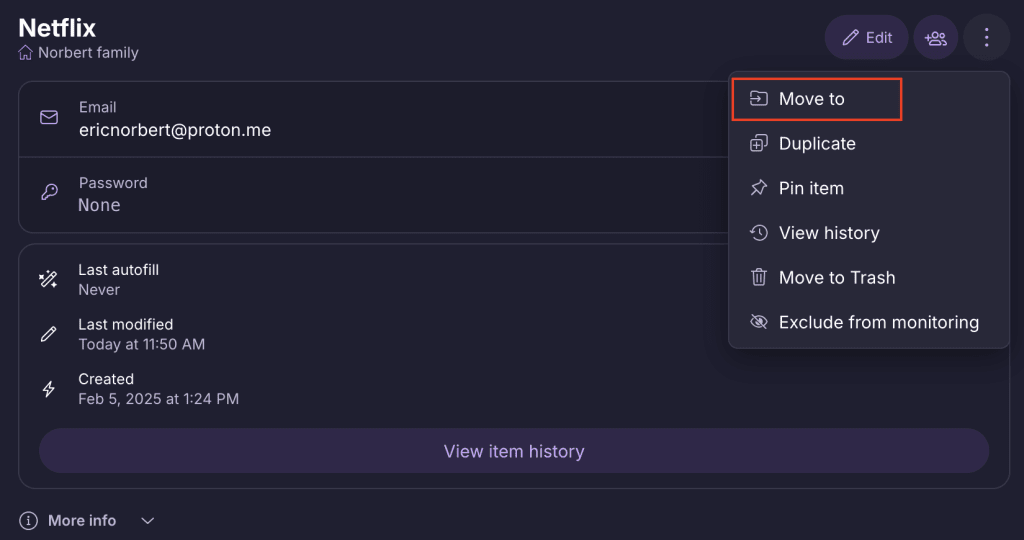Click the share item people icon button

(x=935, y=38)
